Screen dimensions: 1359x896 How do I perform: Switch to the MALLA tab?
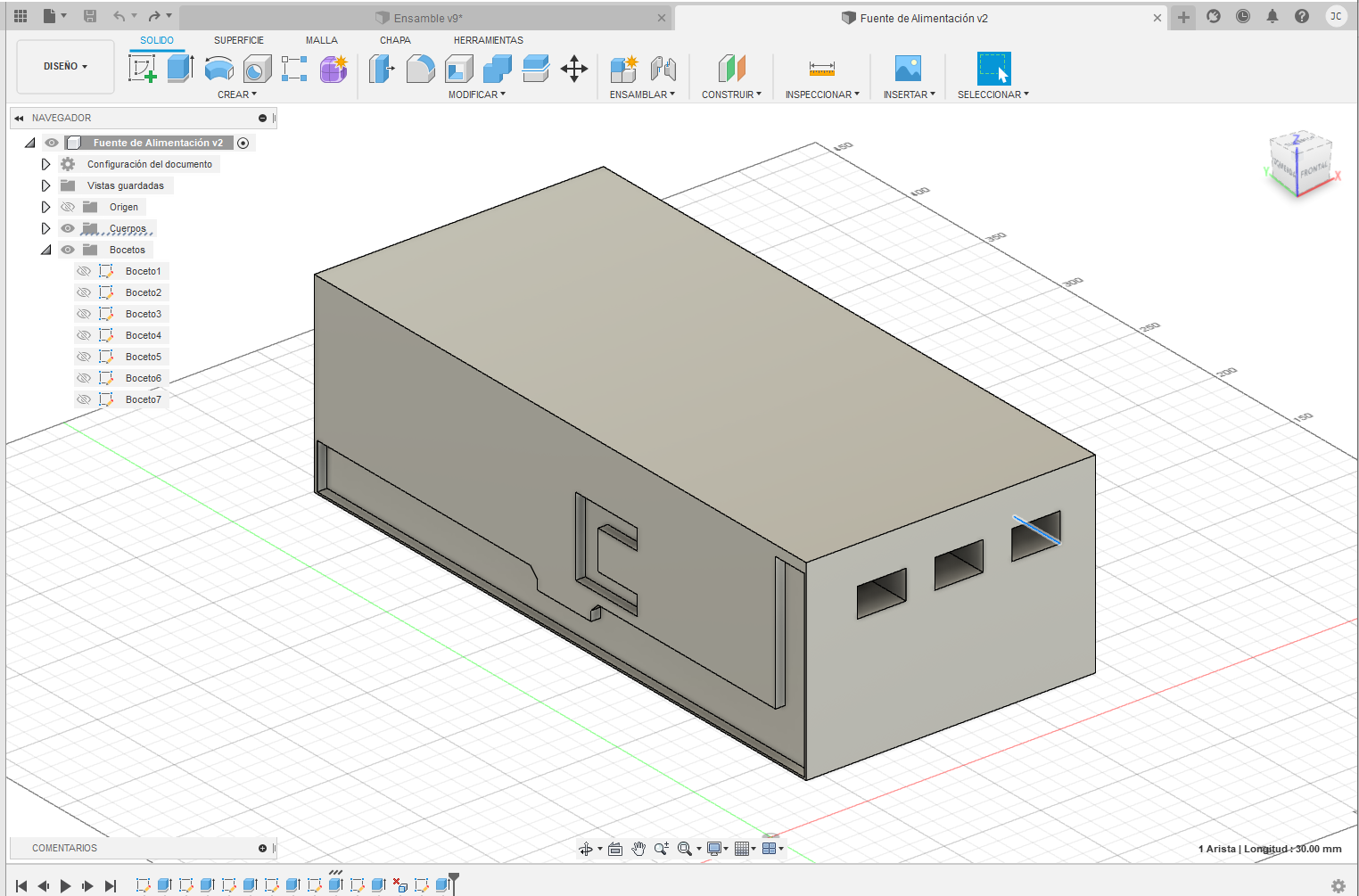(322, 40)
